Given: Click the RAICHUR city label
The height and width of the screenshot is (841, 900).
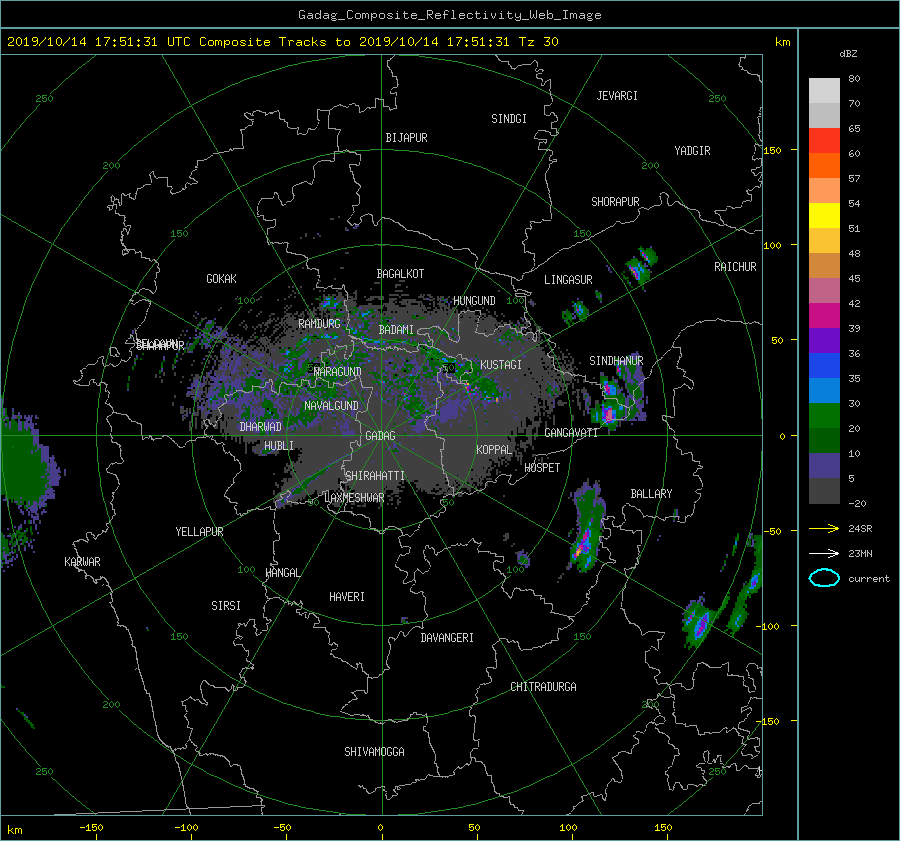Looking at the screenshot, I should [735, 267].
